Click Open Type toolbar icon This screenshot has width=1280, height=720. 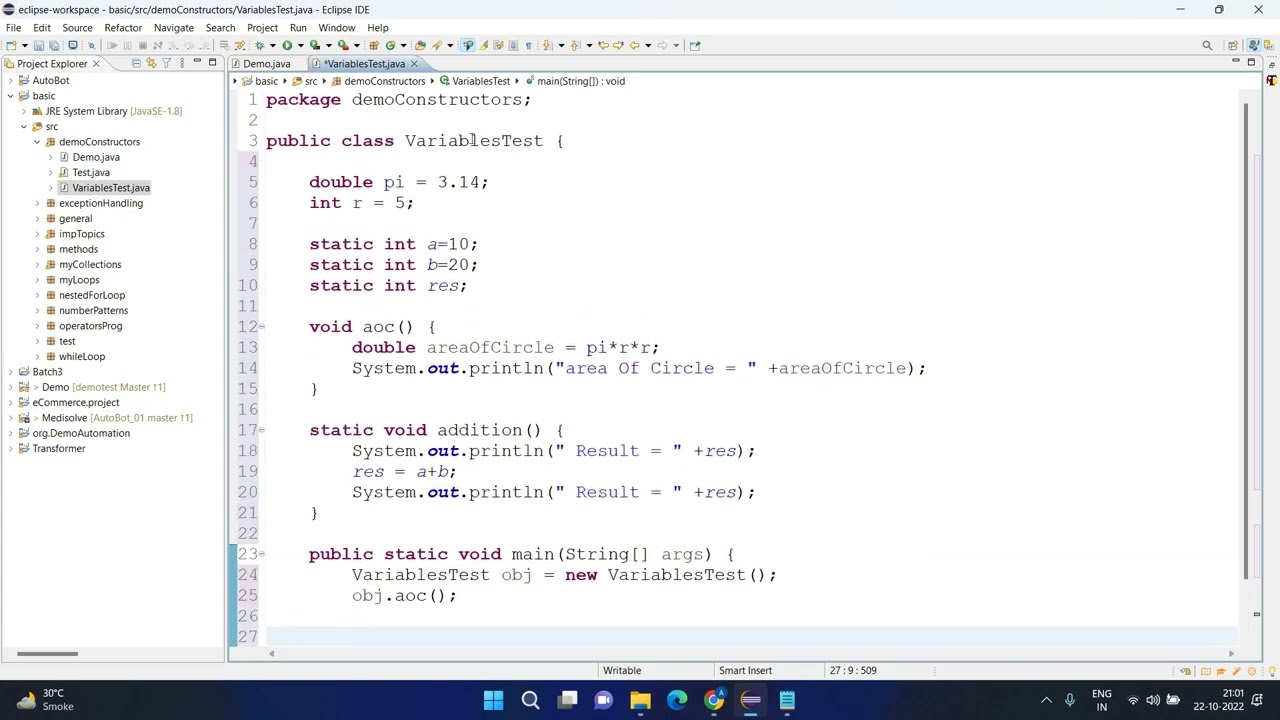coord(420,45)
